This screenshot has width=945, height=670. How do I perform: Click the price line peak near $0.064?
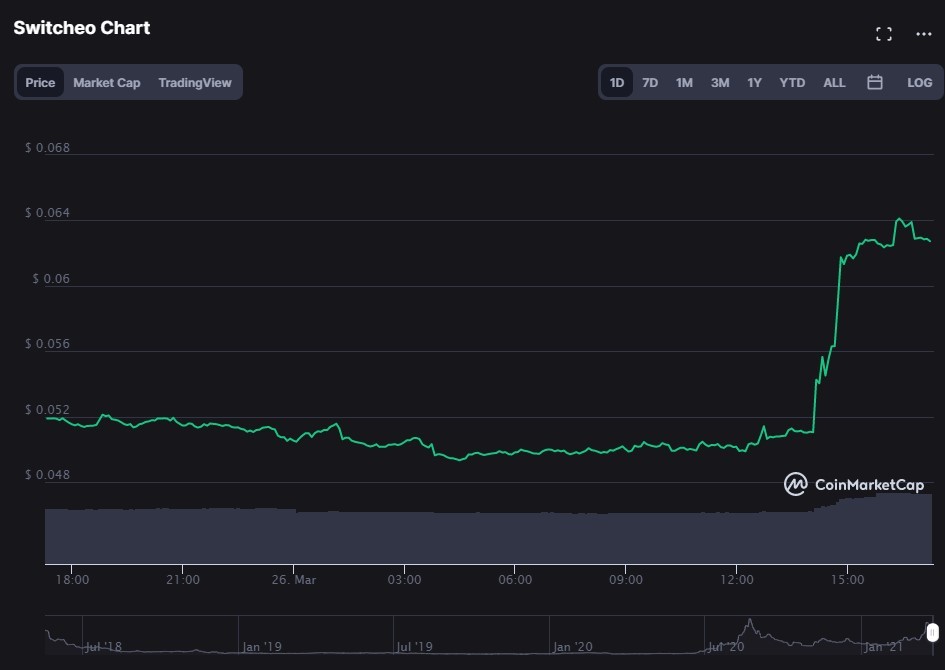tap(899, 219)
